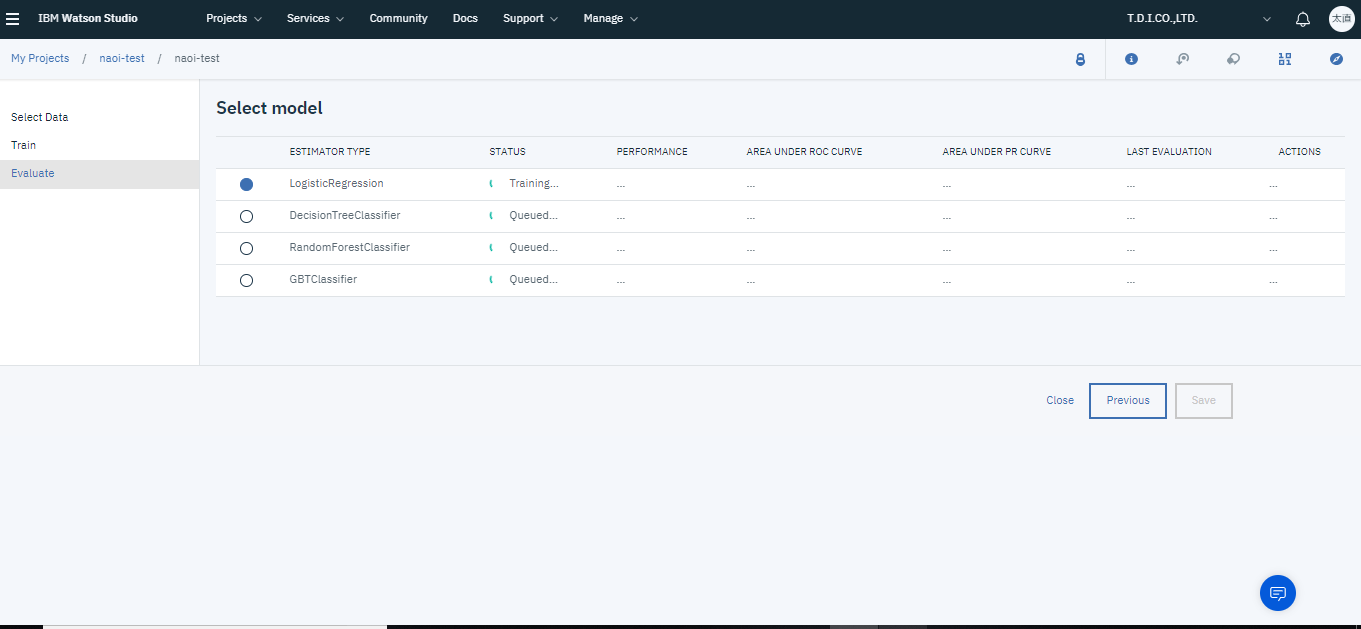Click the notifications bell icon
Viewport: 1361px width, 629px height.
pyautogui.click(x=1302, y=19)
